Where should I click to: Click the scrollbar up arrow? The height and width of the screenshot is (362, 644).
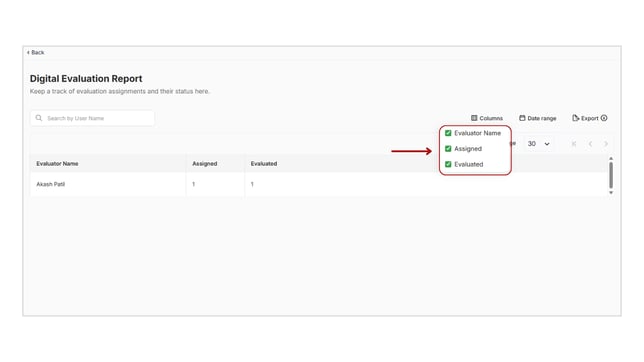611,159
